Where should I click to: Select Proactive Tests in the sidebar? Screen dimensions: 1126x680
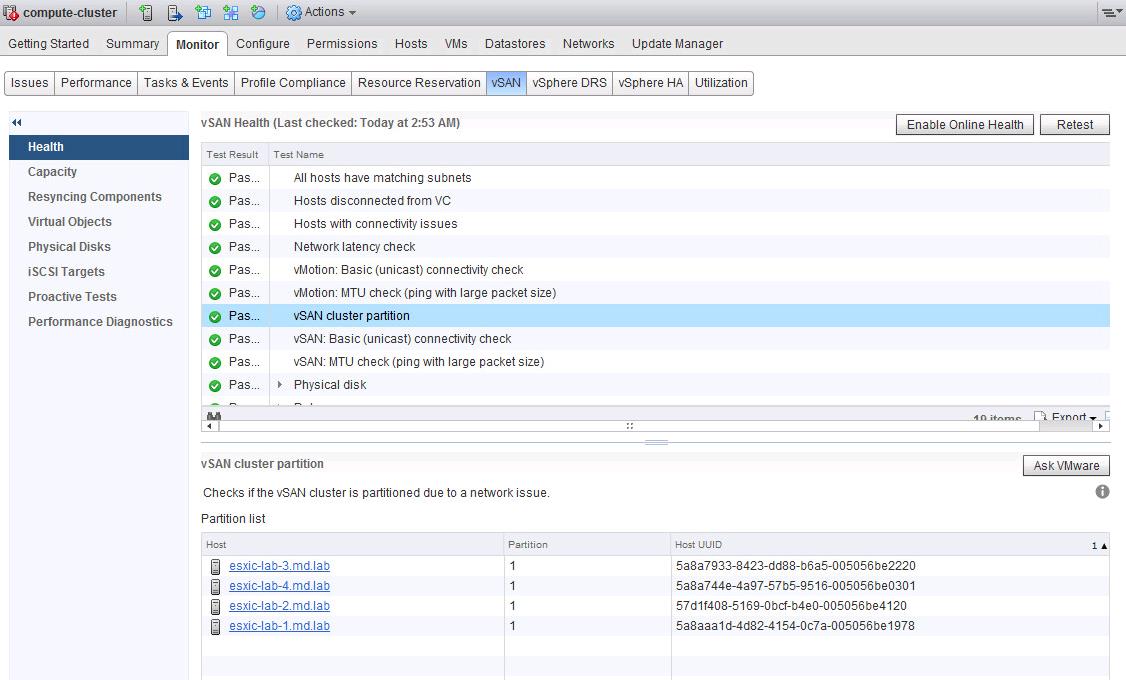click(99, 297)
